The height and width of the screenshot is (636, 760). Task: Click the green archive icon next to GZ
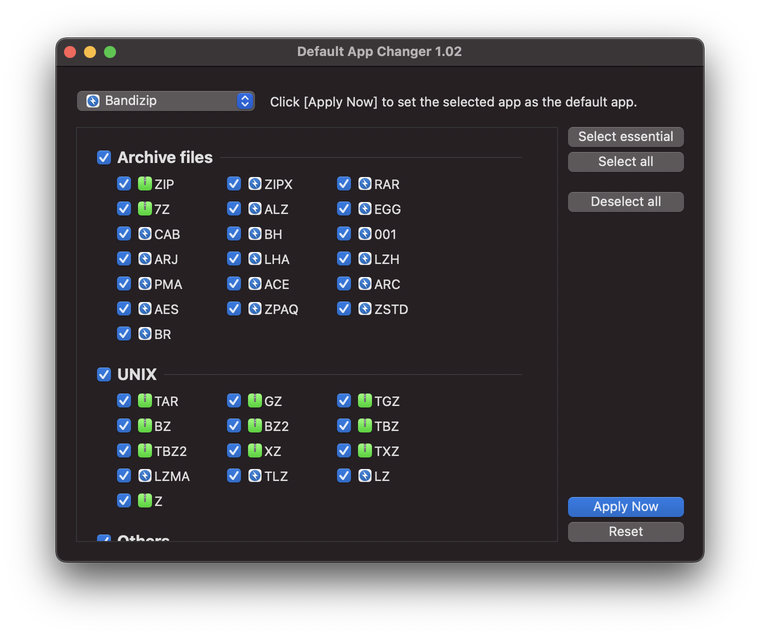pos(254,400)
